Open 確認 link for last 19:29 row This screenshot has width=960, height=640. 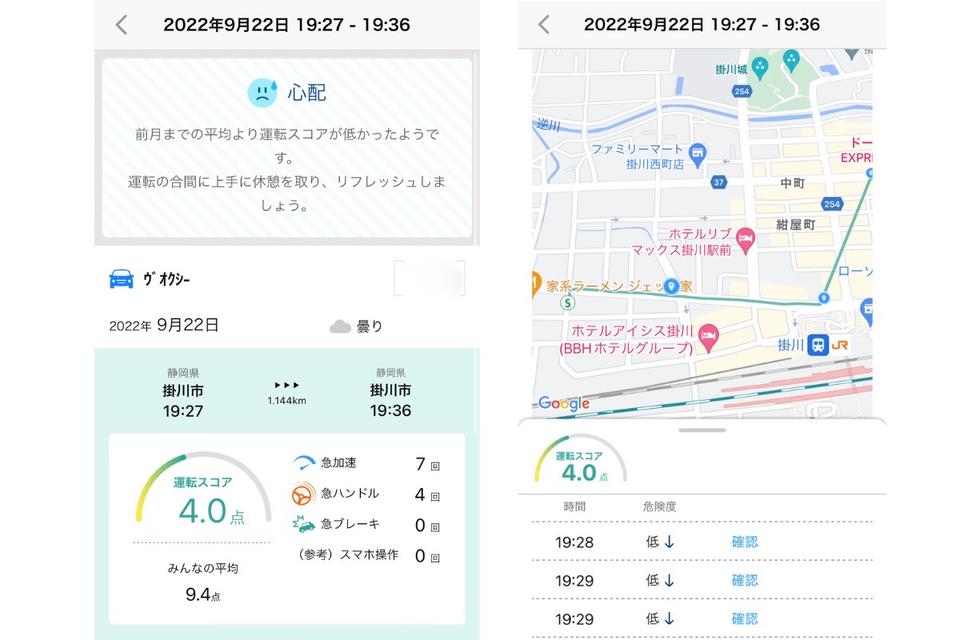[744, 619]
